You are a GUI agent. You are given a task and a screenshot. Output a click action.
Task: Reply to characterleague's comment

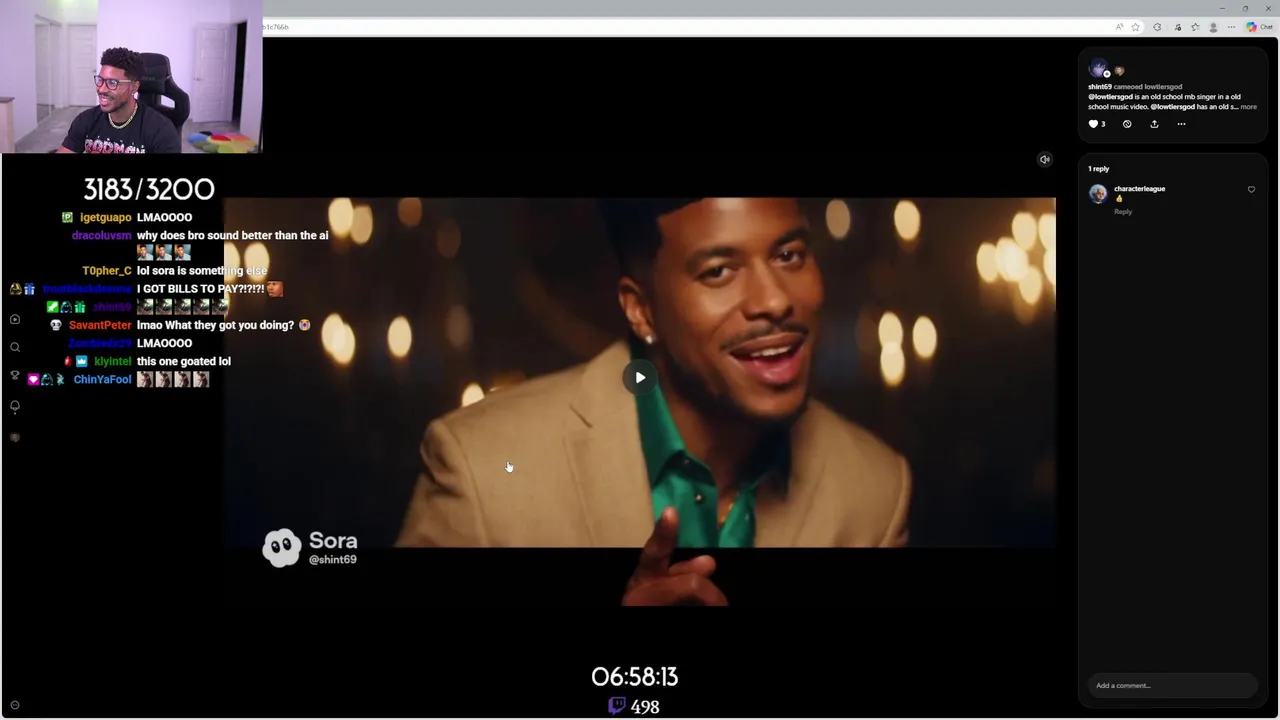click(x=1123, y=212)
